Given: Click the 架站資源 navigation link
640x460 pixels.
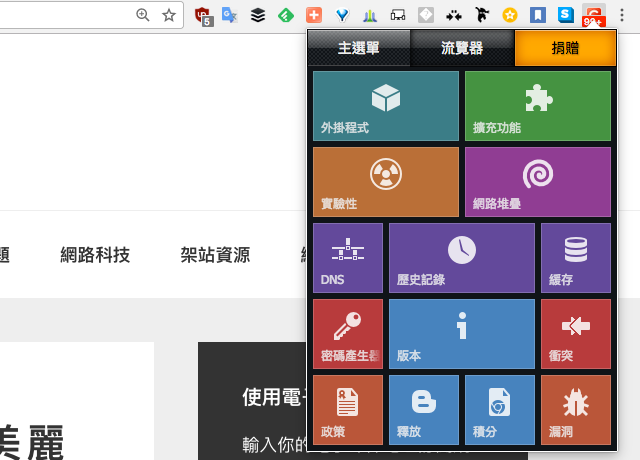Looking at the screenshot, I should click(x=215, y=254).
